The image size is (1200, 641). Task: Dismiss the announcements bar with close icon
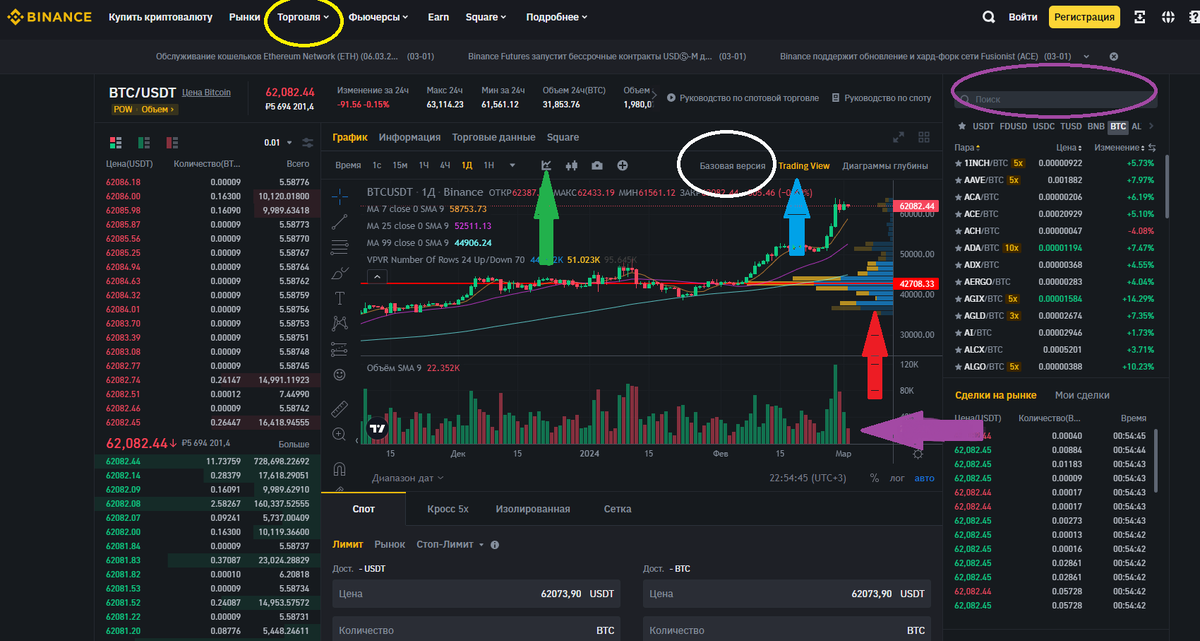[x=1114, y=56]
